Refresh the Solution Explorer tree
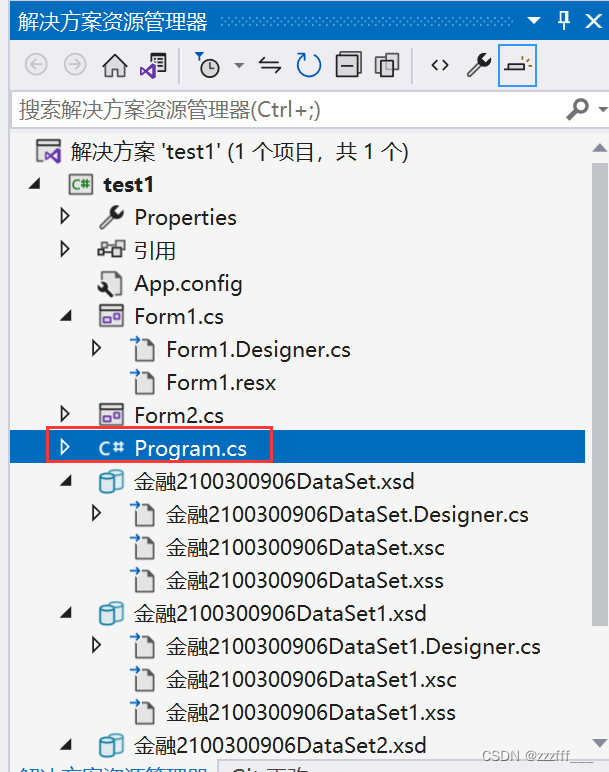609x772 pixels. (x=309, y=65)
